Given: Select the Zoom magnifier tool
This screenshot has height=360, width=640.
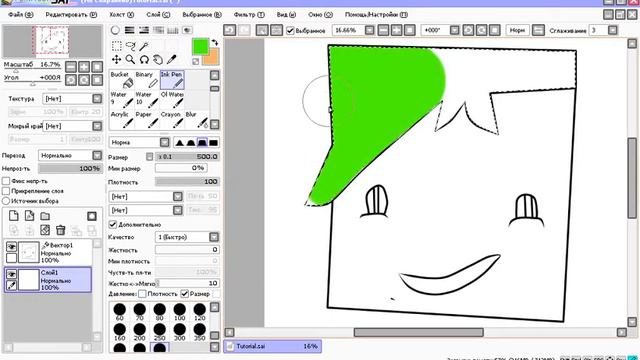Looking at the screenshot, I should click(131, 60).
